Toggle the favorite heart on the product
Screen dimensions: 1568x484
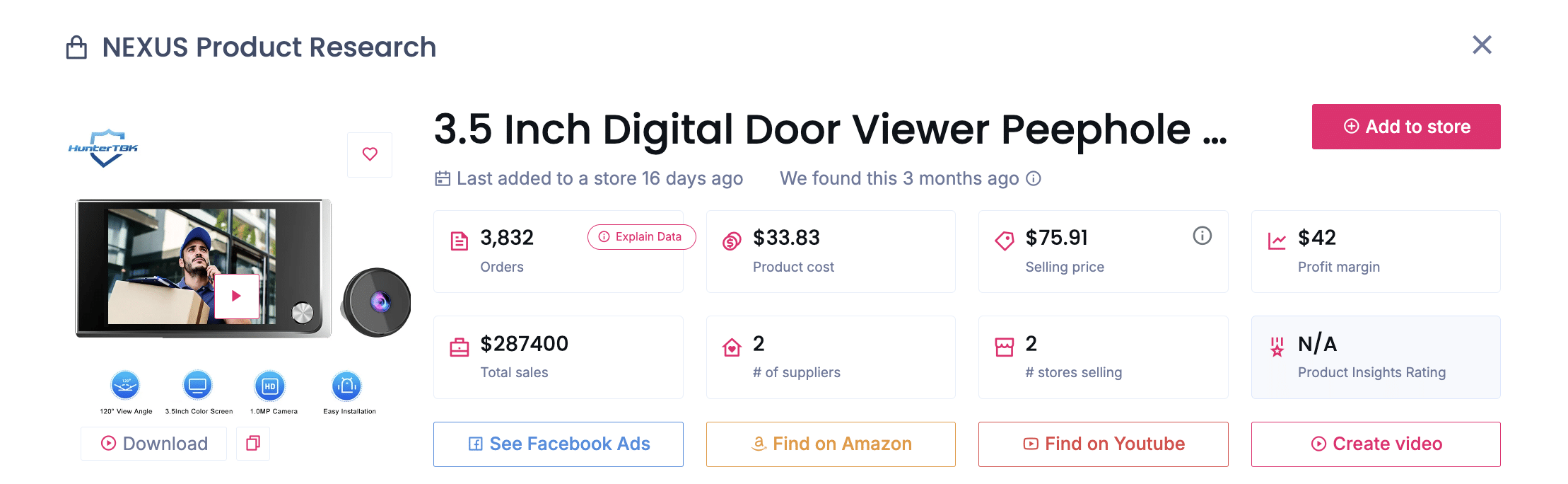click(x=370, y=154)
